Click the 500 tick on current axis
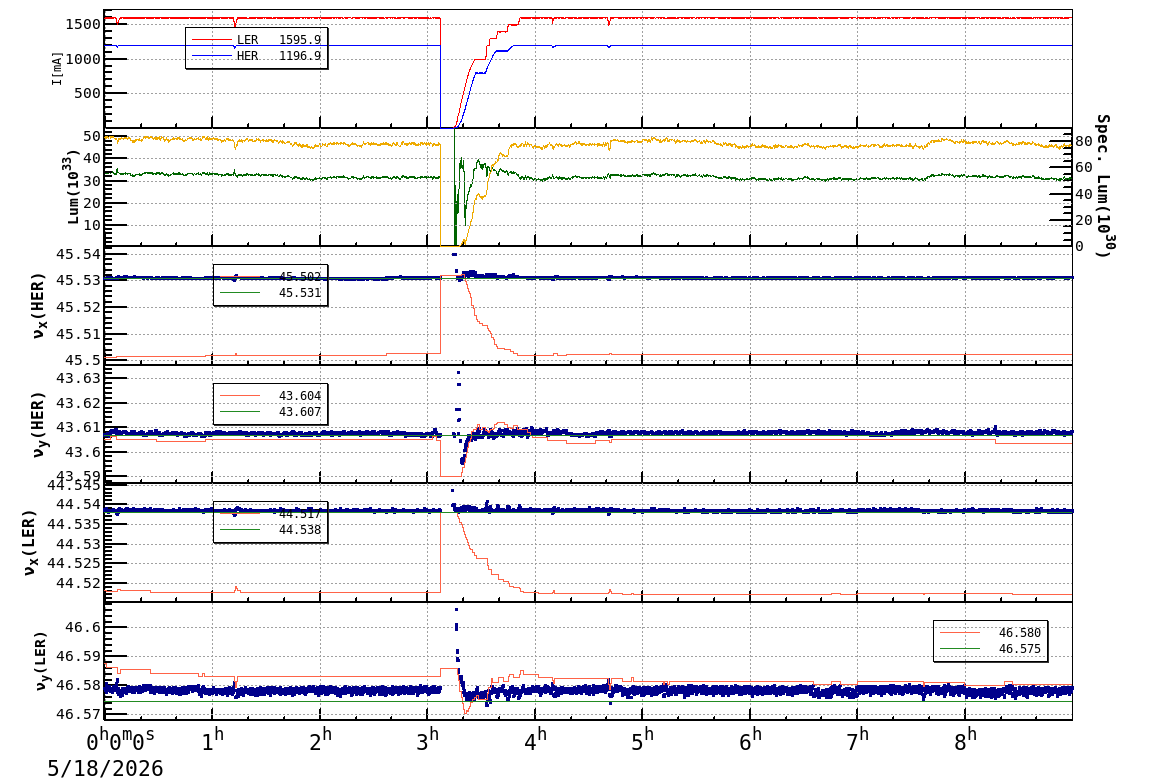This screenshot has height=782, width=1154. 87,93
